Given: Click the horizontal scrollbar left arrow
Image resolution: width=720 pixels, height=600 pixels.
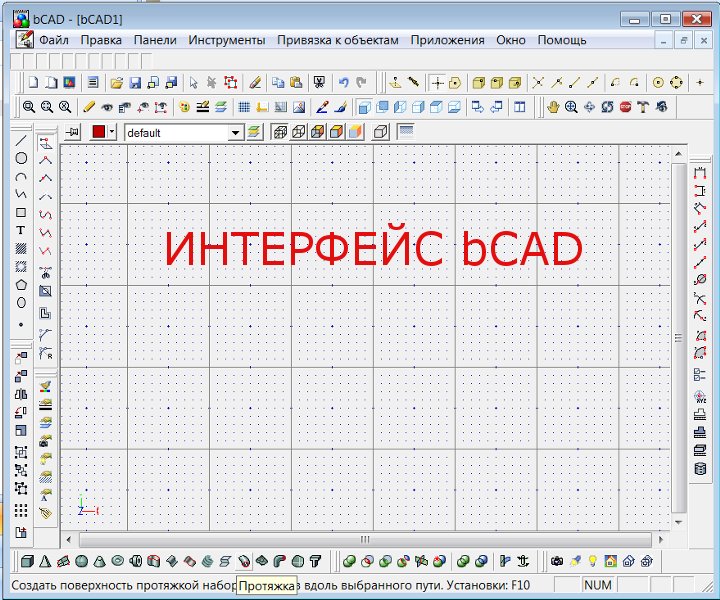Looking at the screenshot, I should (x=69, y=539).
